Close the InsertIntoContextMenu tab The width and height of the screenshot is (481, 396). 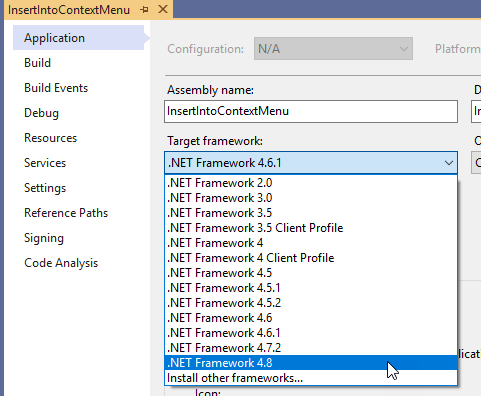point(163,9)
